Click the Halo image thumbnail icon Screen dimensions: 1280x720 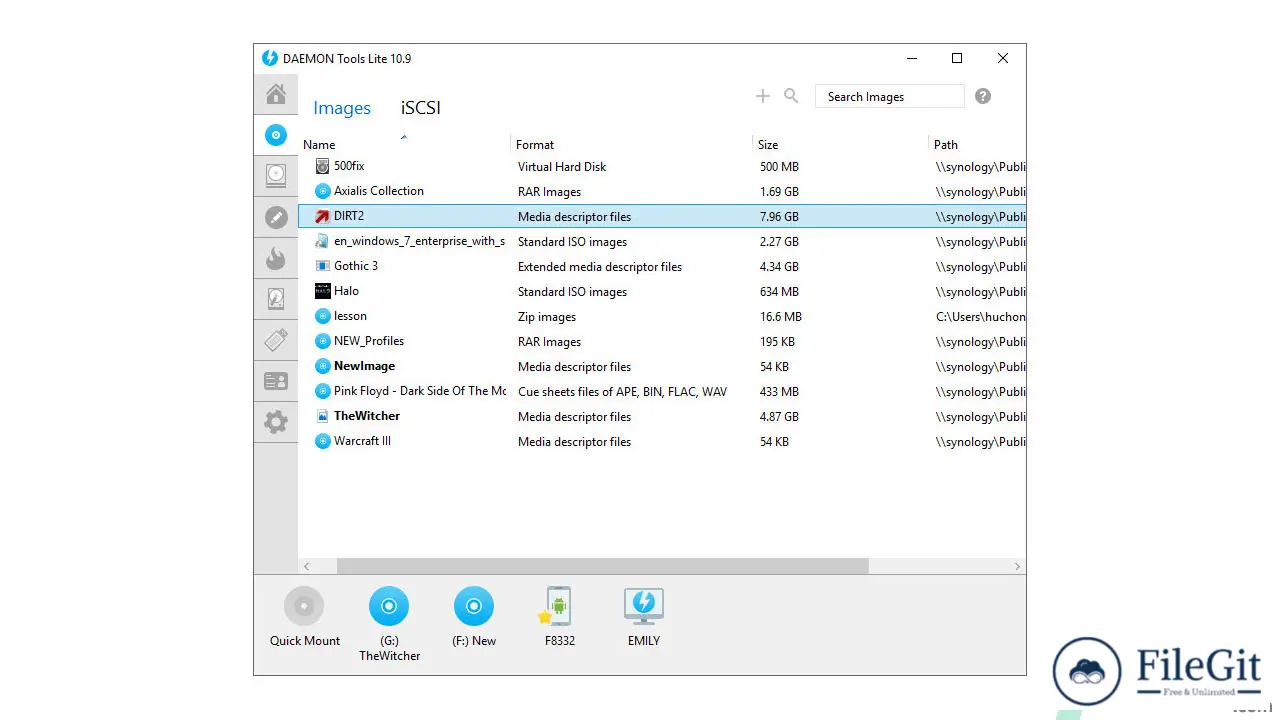point(322,291)
